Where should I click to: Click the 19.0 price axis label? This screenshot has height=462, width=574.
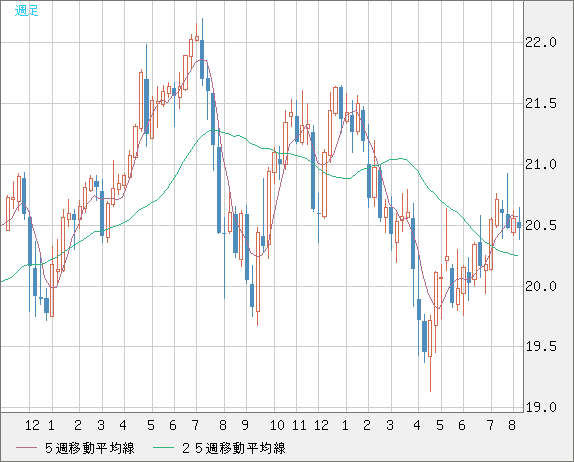[541, 407]
